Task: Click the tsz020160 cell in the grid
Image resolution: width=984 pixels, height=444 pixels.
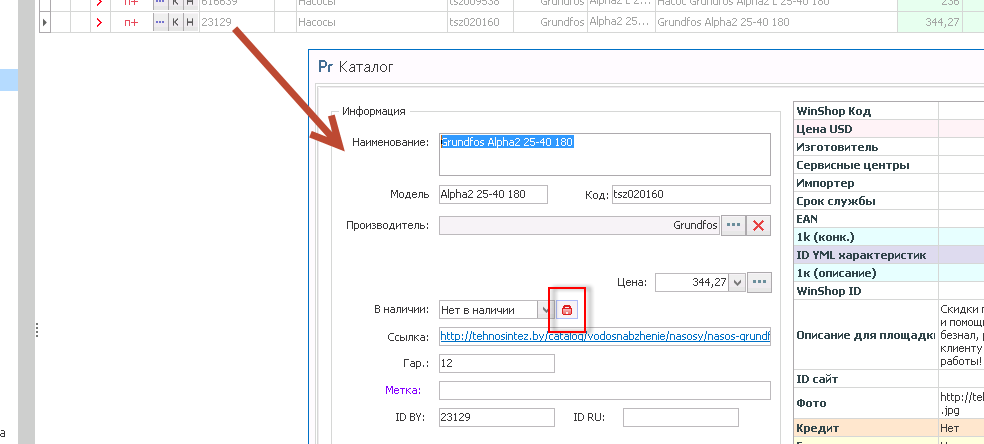Action: click(x=480, y=23)
